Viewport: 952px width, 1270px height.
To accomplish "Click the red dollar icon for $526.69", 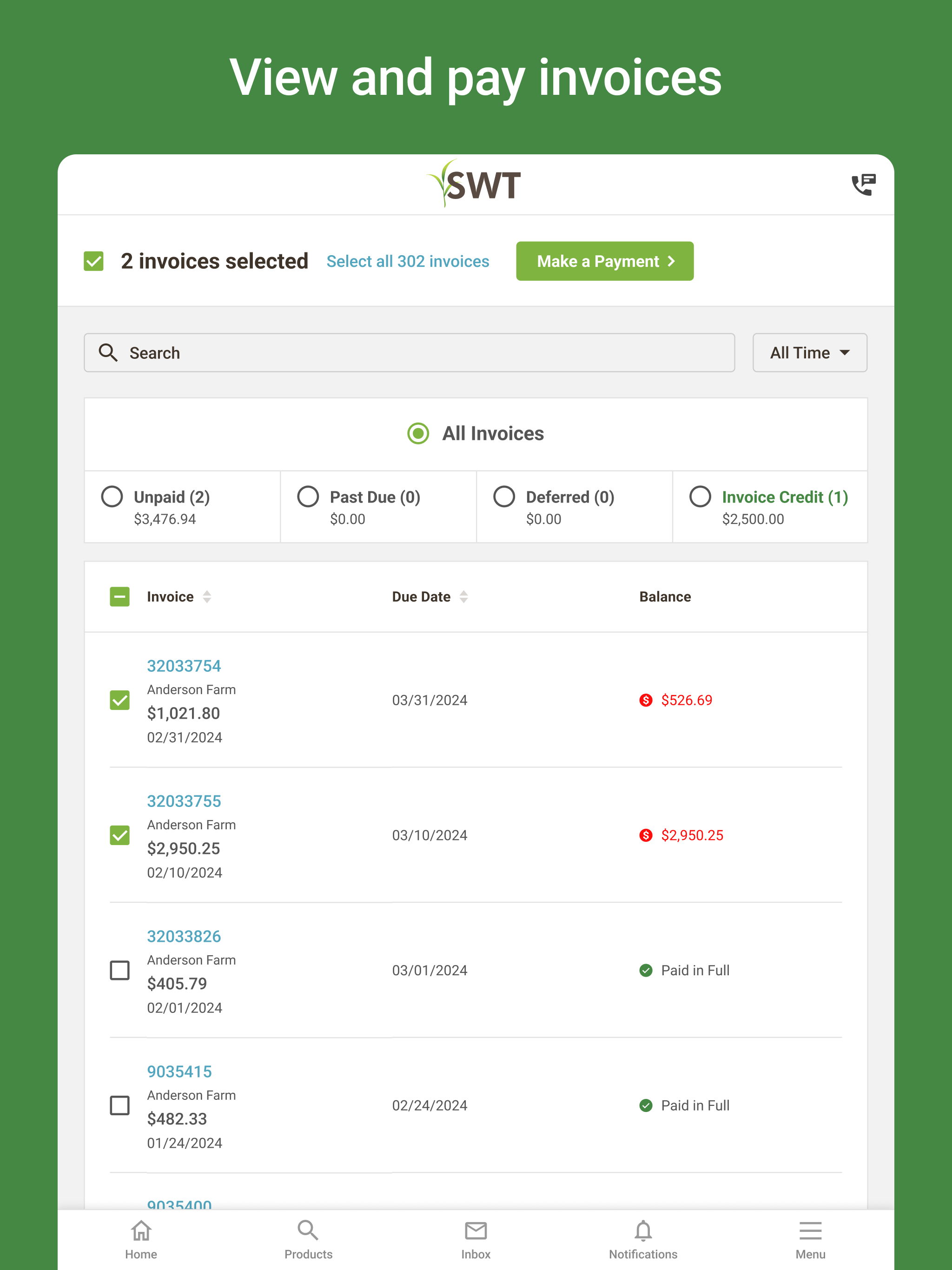I will coord(646,700).
